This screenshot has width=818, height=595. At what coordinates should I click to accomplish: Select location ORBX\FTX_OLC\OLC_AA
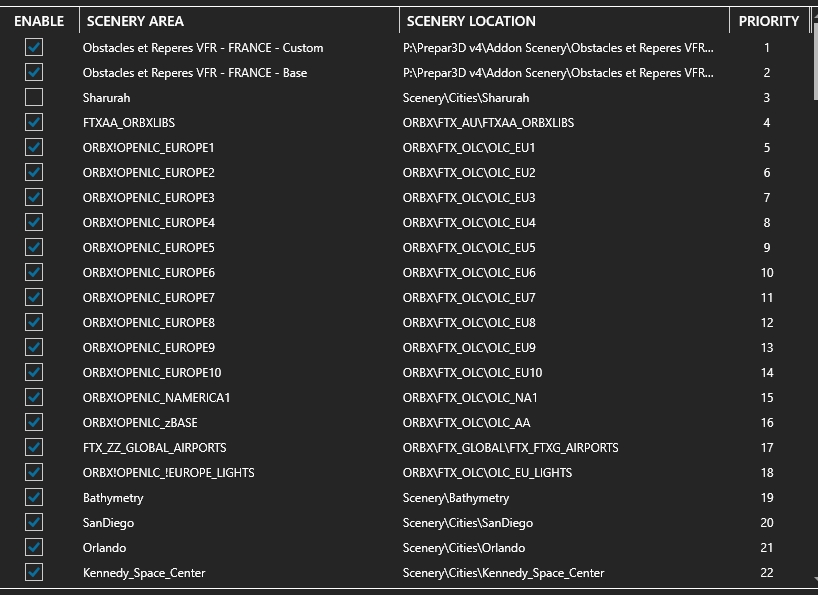pos(466,423)
